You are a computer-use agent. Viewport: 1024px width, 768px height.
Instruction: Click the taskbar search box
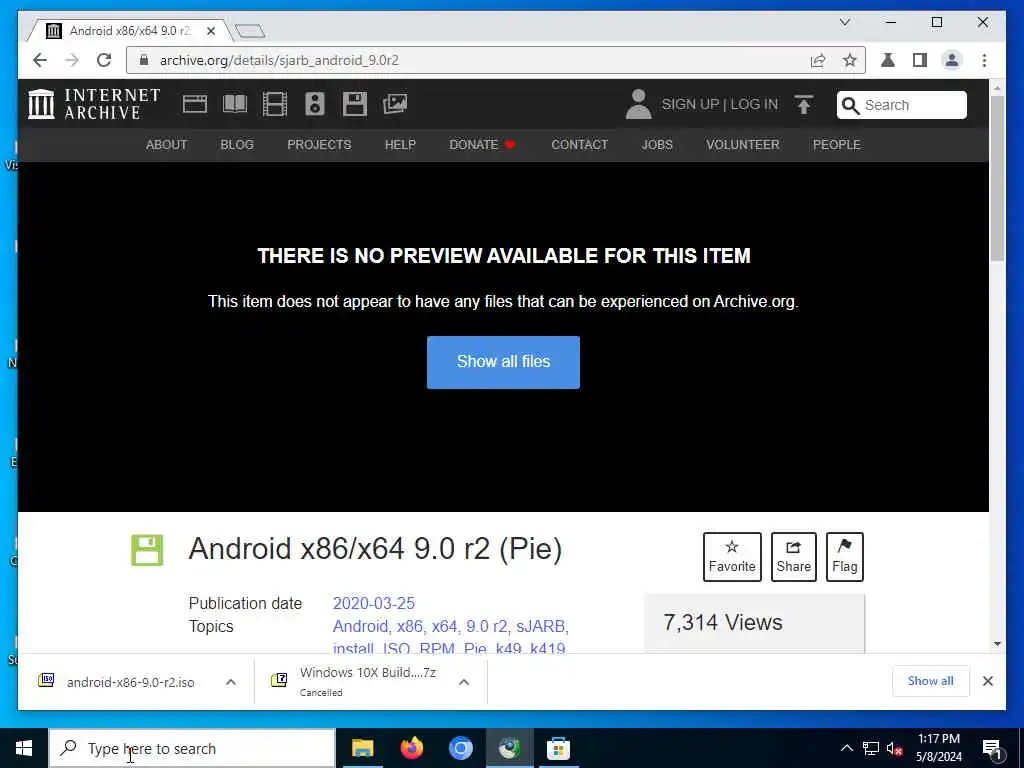(x=193, y=748)
